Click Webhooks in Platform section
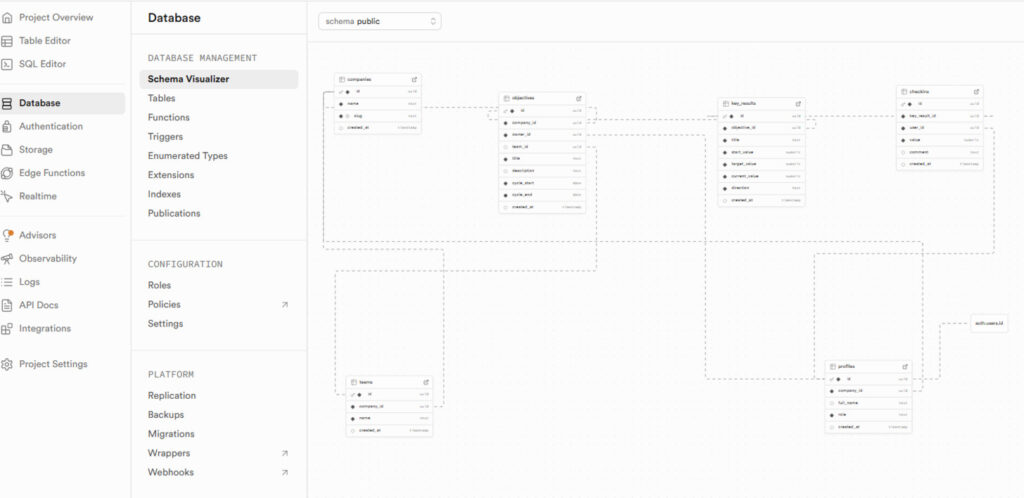This screenshot has height=498, width=1024. 170,473
